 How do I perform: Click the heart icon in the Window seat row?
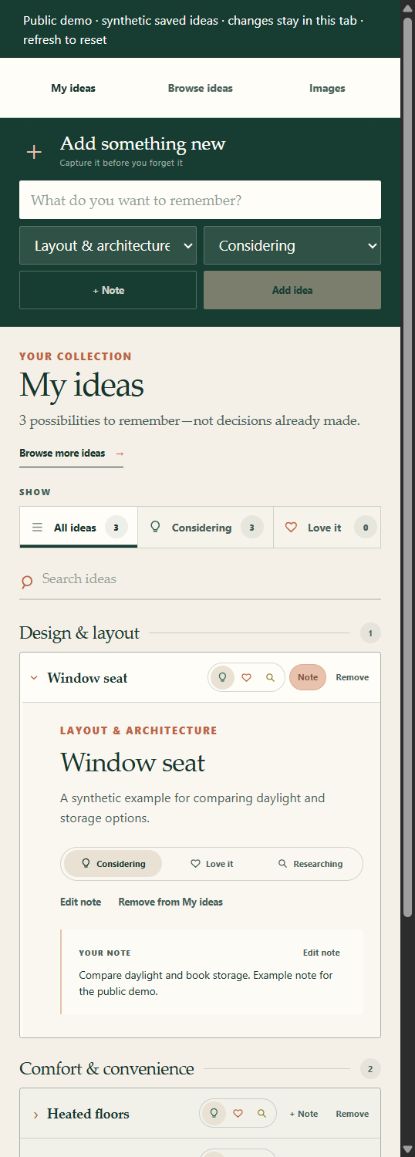tap(247, 677)
